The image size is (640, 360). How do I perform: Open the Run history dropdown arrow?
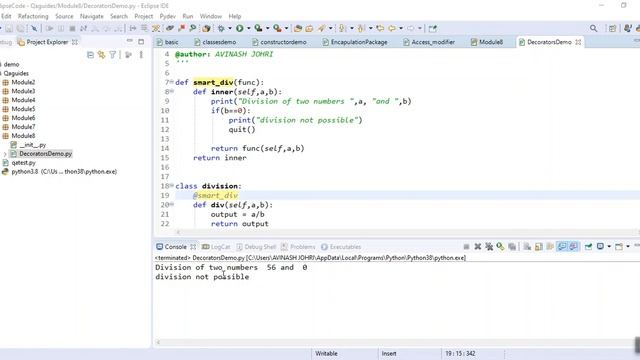pos(248,28)
